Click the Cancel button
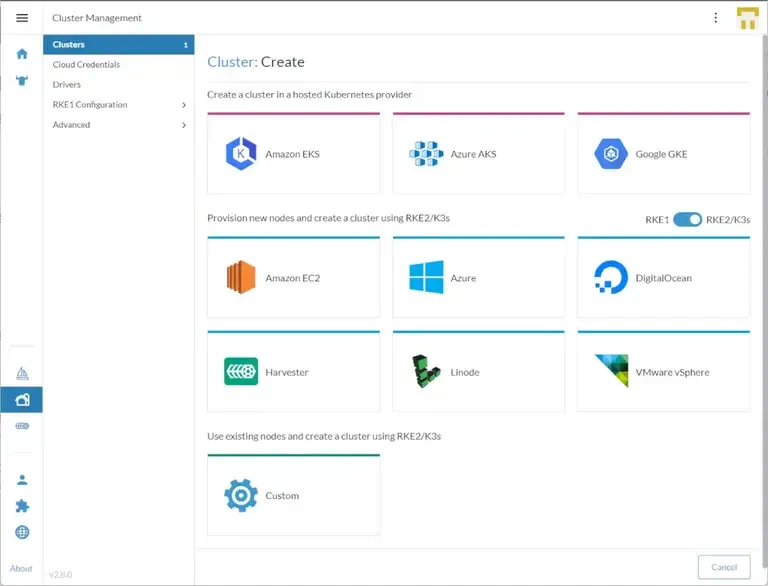The image size is (768, 586). pyautogui.click(x=723, y=567)
